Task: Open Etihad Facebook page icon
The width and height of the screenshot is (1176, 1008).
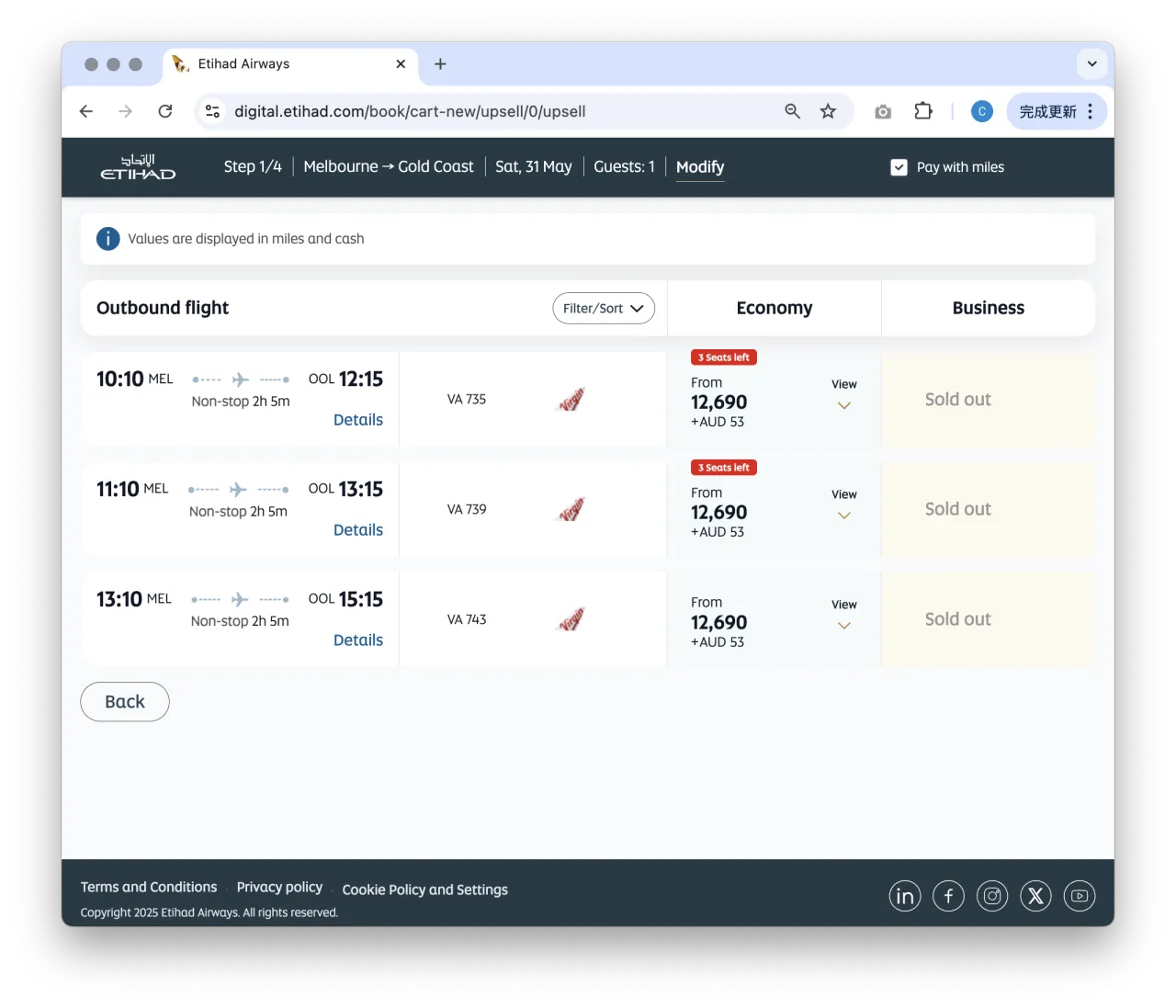Action: click(948, 896)
